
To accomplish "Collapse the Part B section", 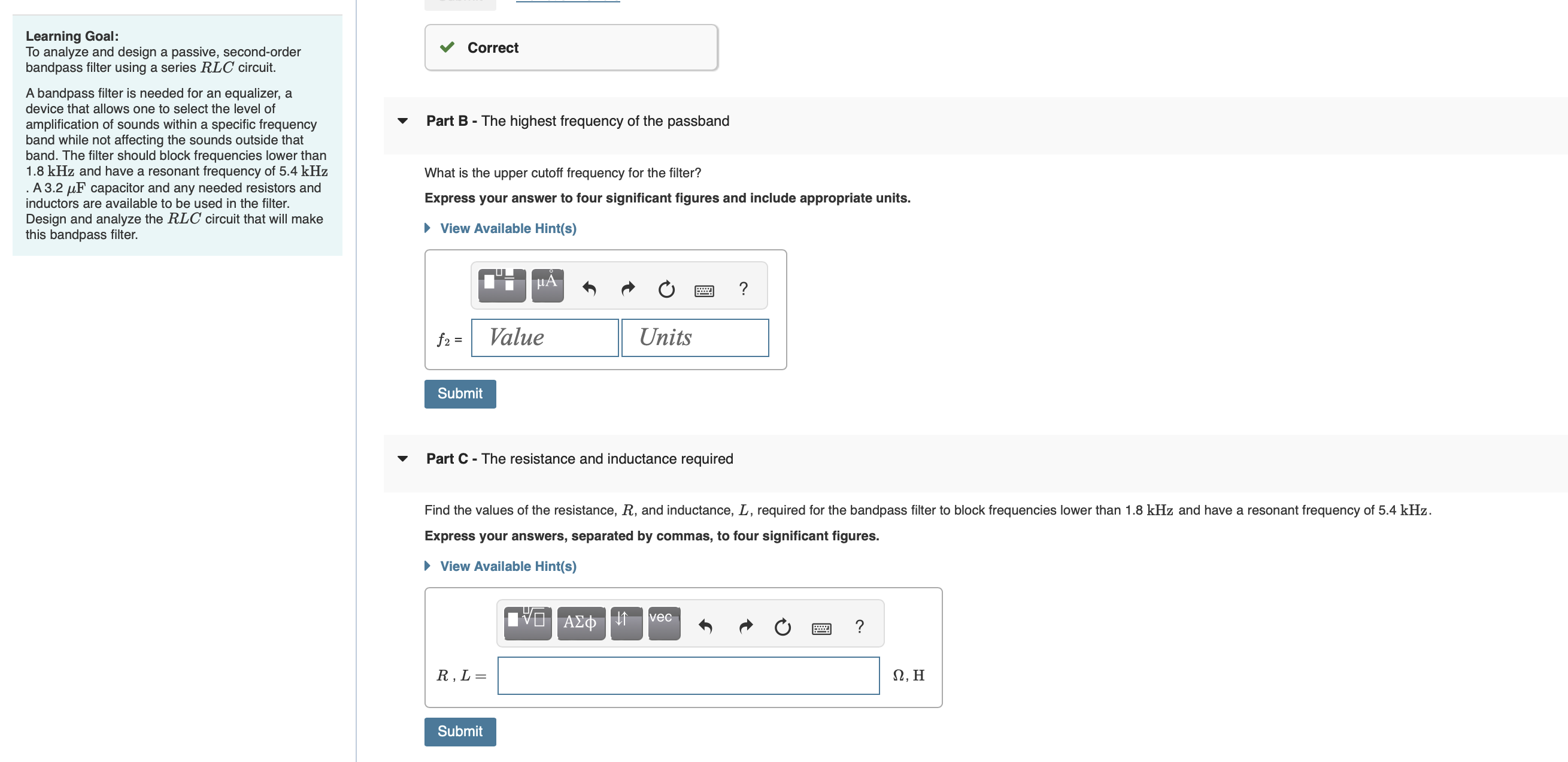I will (402, 120).
